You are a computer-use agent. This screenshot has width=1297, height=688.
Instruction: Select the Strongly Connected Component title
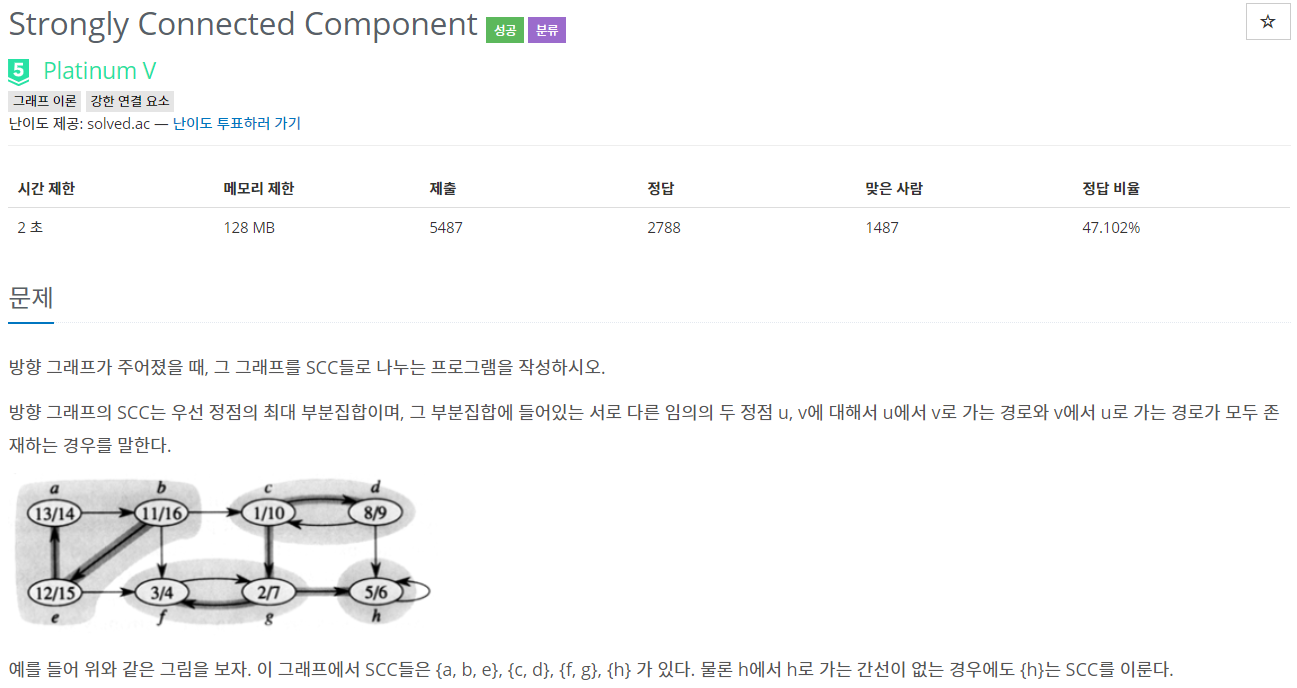(243, 24)
